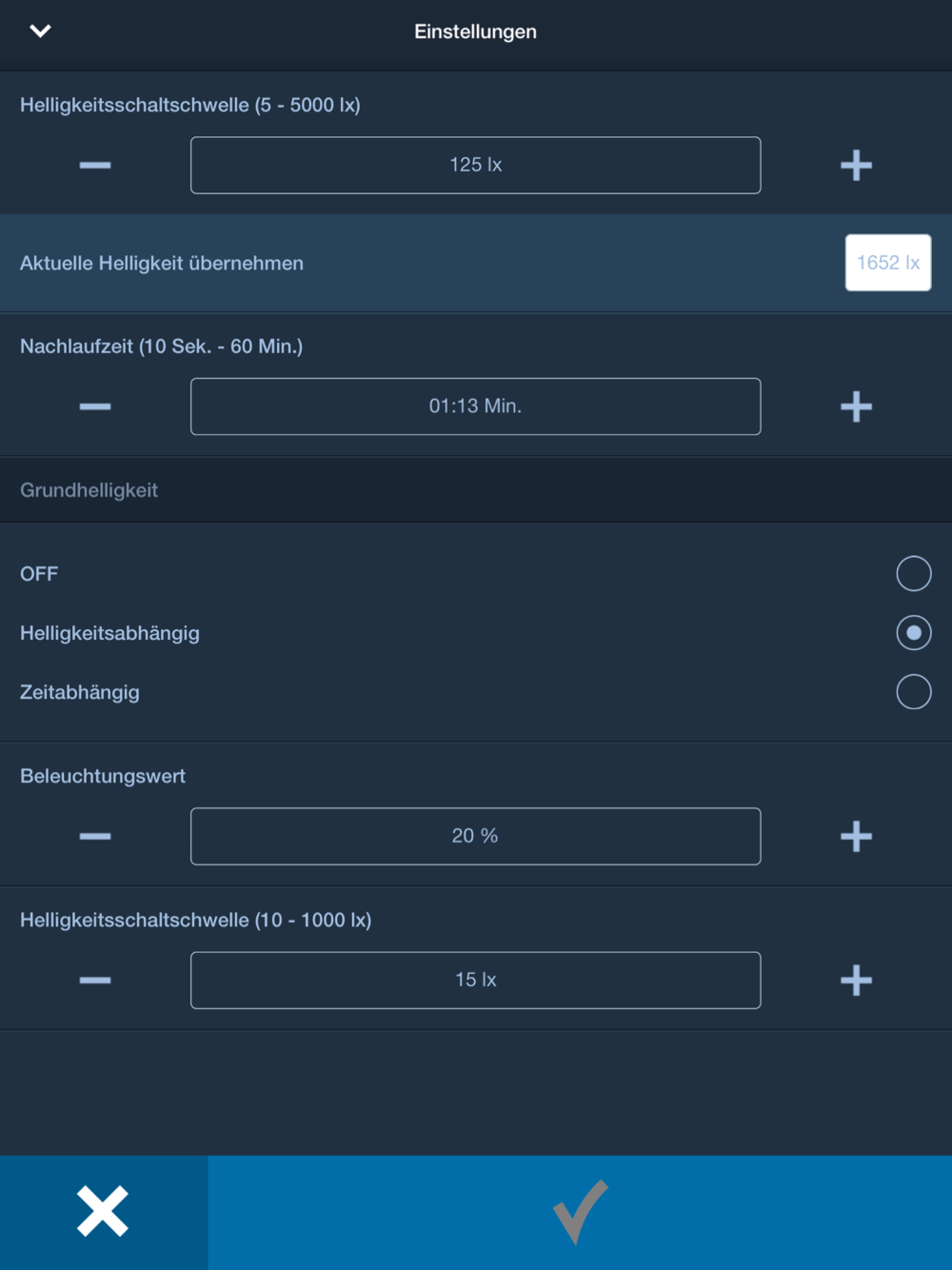Select the OFF basic brightness option
The height and width of the screenshot is (1270, 952).
point(913,573)
